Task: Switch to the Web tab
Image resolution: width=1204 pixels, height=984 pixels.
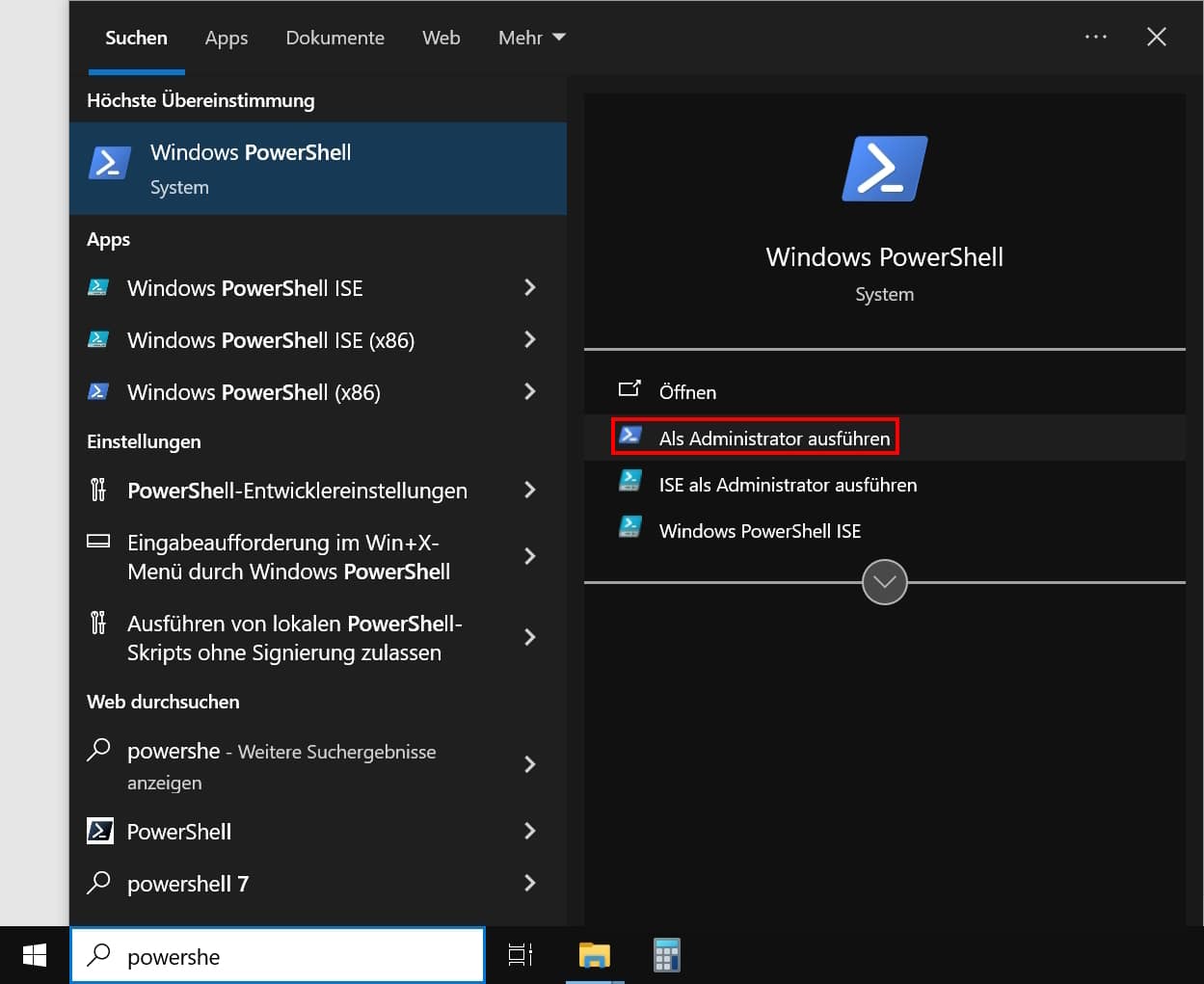Action: pyautogui.click(x=441, y=38)
